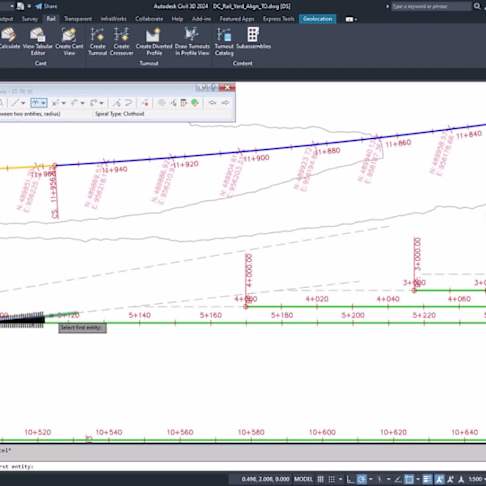Expand the fillet curve tool dropdown arrow

tap(43, 103)
